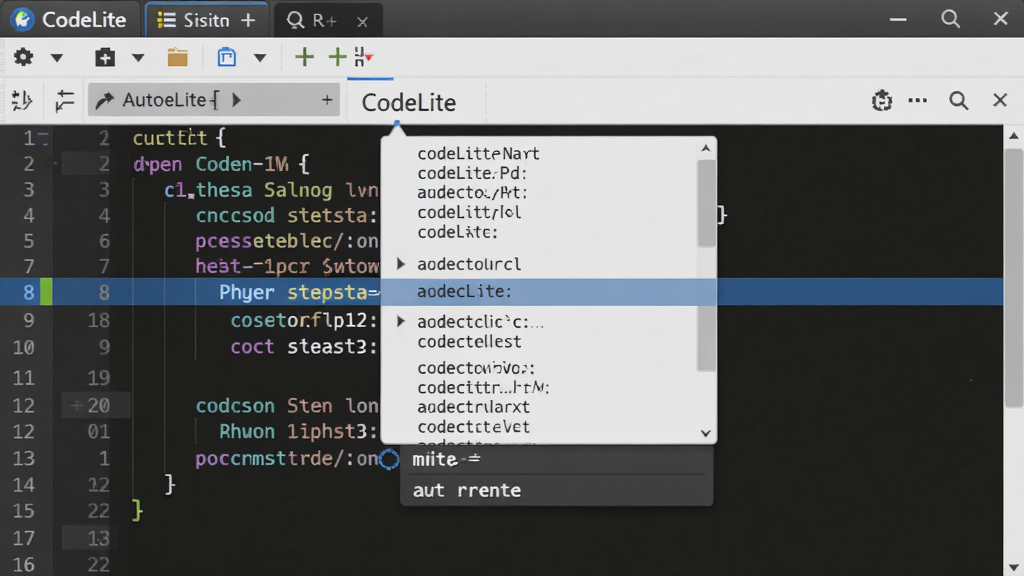Click the CodeLite logo icon in title bar

pos(23,20)
